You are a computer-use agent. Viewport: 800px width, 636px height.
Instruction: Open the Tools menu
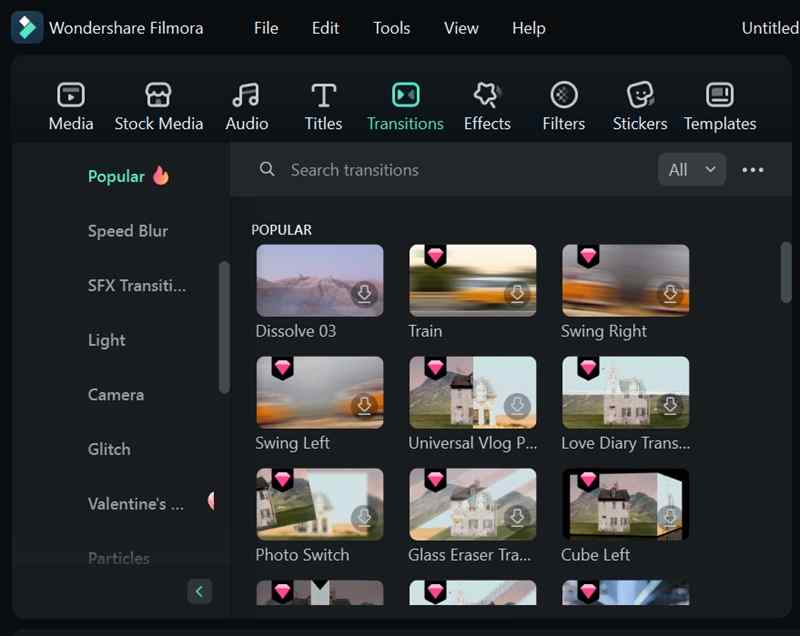pos(391,28)
